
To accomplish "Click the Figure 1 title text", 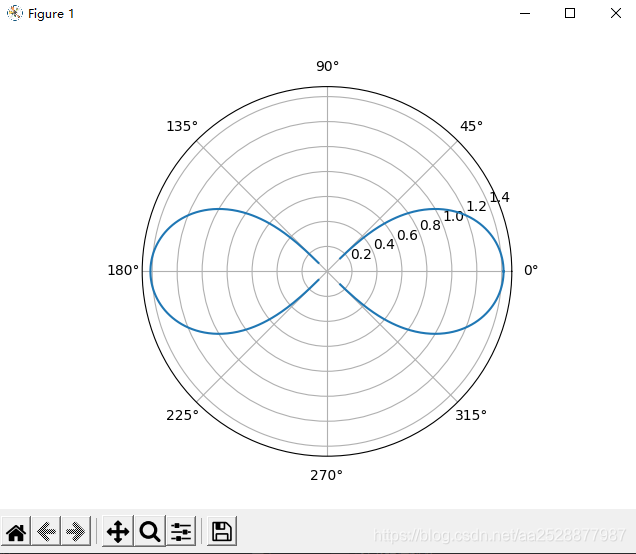I will [51, 14].
